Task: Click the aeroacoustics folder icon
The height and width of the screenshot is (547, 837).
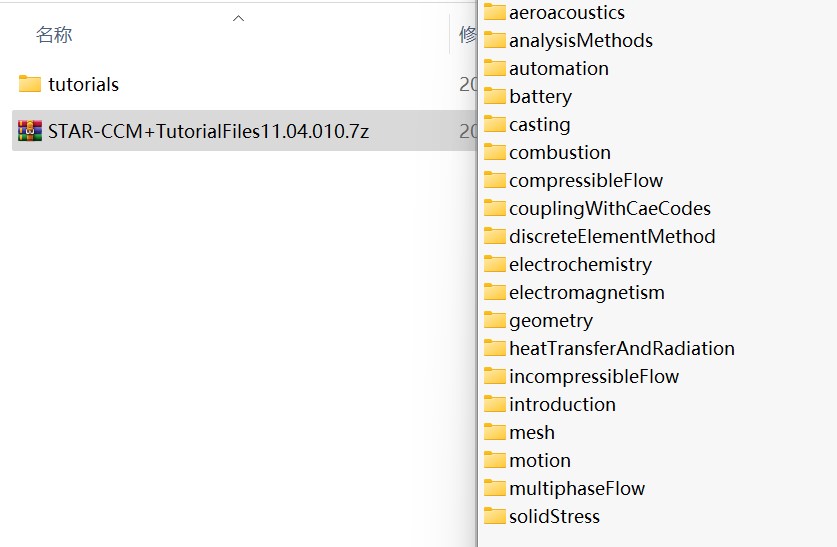Action: tap(494, 12)
